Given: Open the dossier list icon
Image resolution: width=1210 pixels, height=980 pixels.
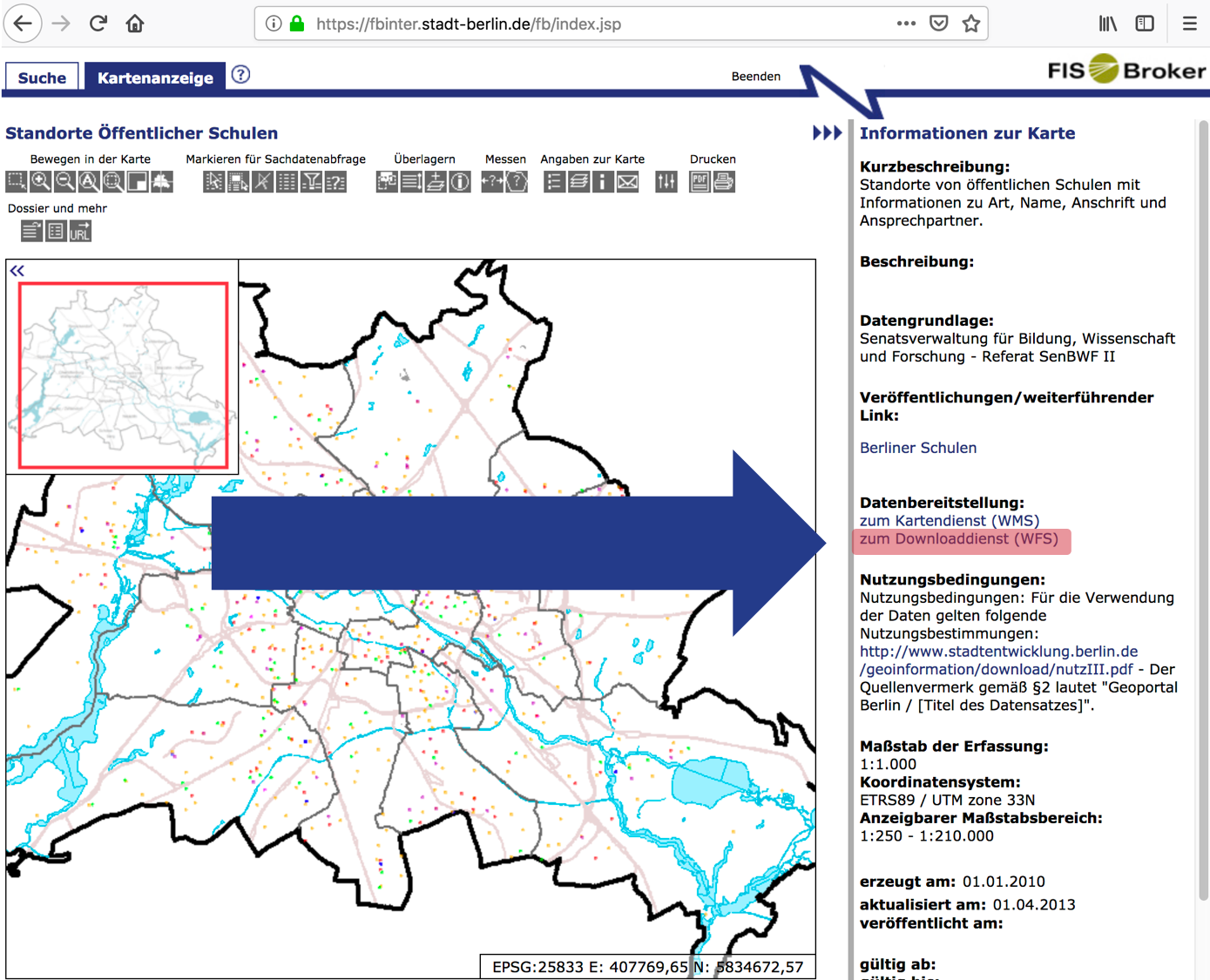Looking at the screenshot, I should coord(57,231).
